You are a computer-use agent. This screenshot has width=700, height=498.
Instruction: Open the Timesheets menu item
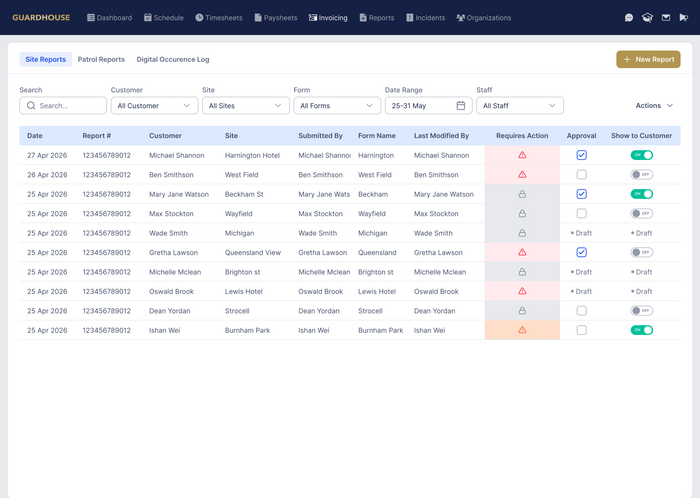(219, 18)
